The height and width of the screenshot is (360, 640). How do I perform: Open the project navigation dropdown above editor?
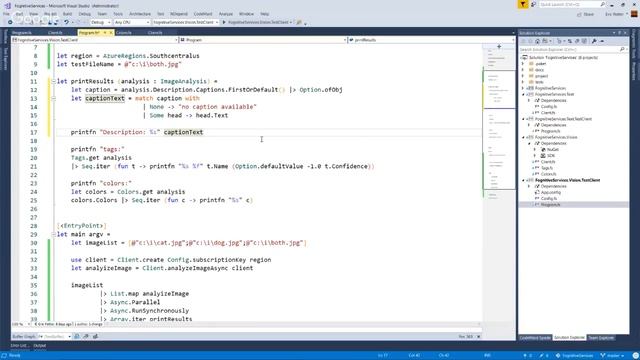tap(95, 40)
